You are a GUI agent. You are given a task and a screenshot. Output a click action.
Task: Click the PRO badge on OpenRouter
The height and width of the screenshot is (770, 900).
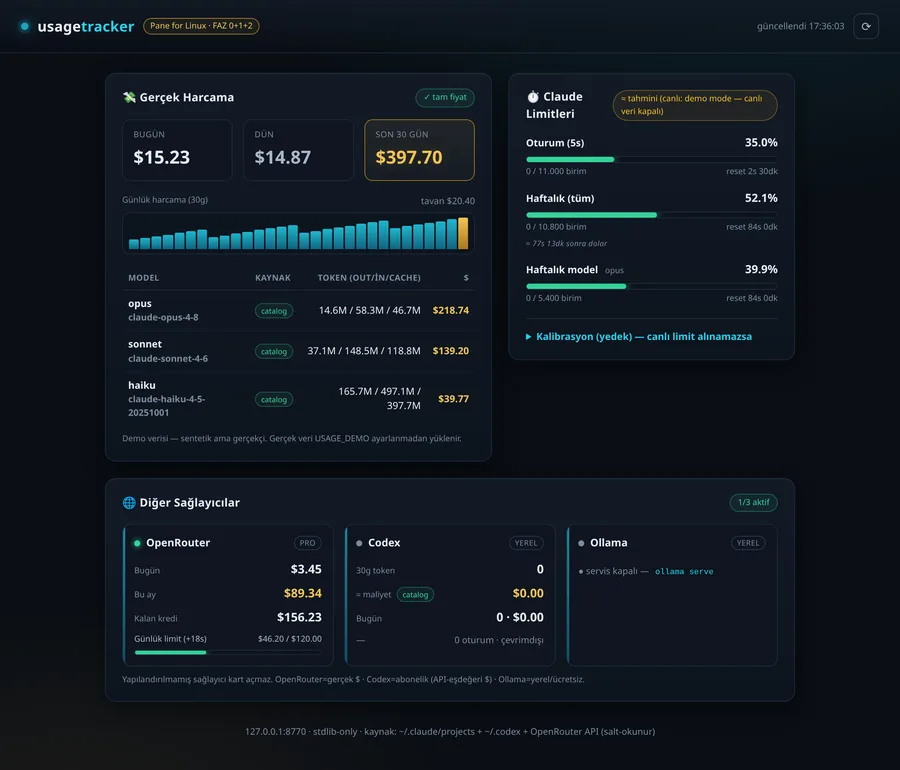tap(307, 543)
